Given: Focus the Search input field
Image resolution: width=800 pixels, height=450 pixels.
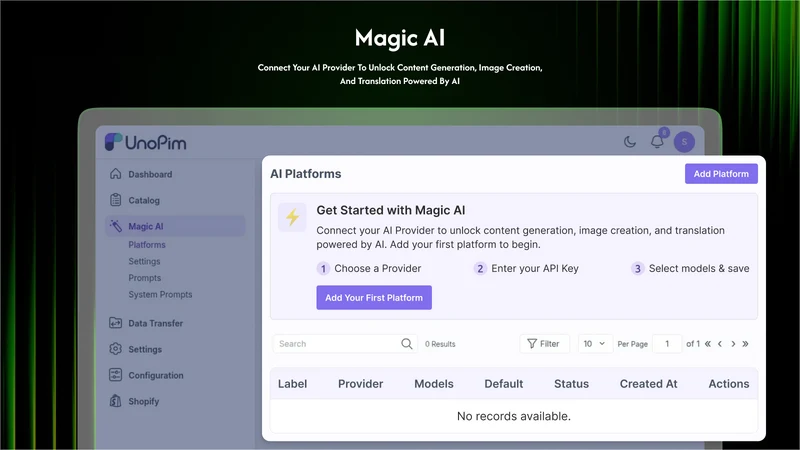Looking at the screenshot, I should pyautogui.click(x=337, y=344).
